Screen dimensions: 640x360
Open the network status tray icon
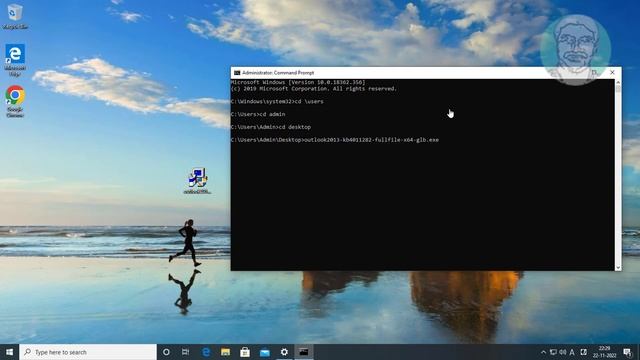553,352
